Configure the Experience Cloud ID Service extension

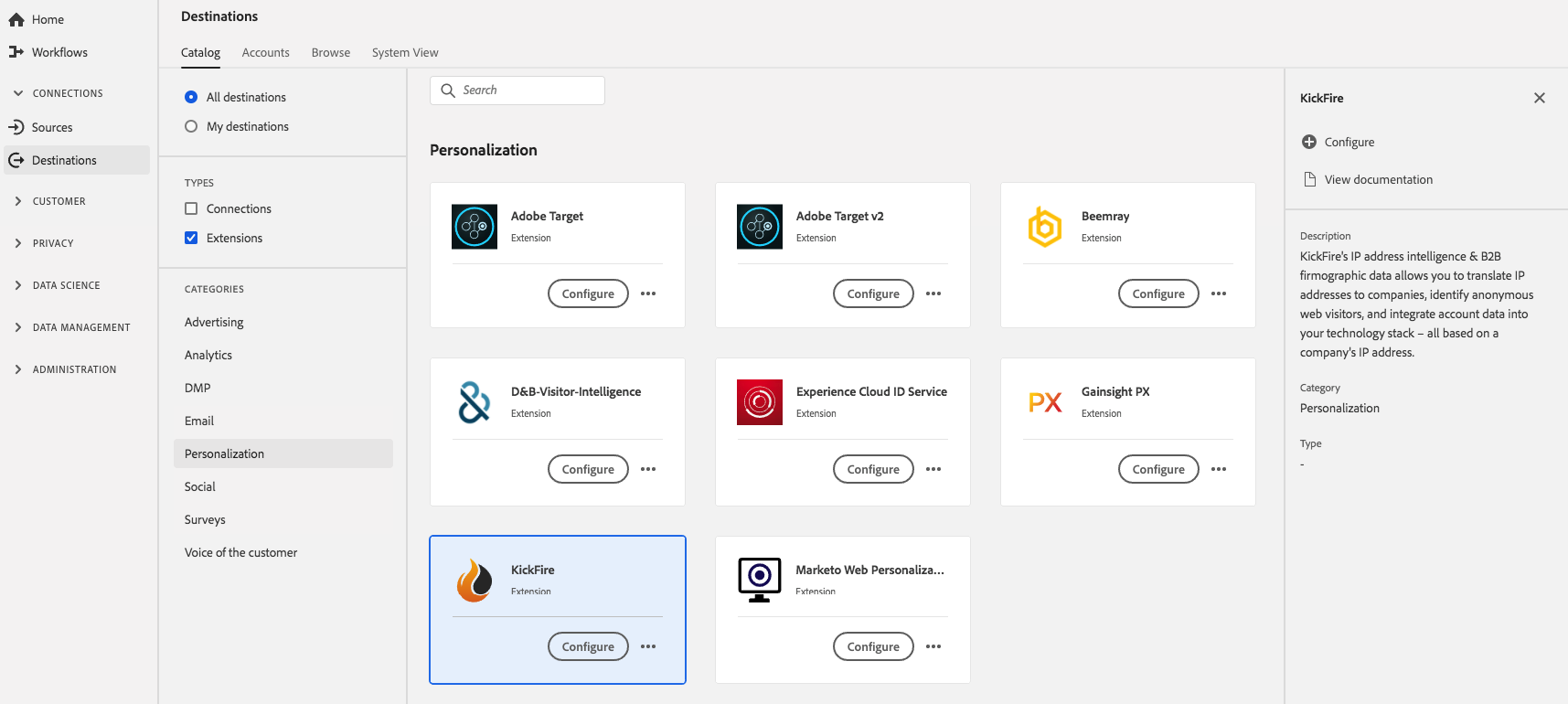coord(873,469)
